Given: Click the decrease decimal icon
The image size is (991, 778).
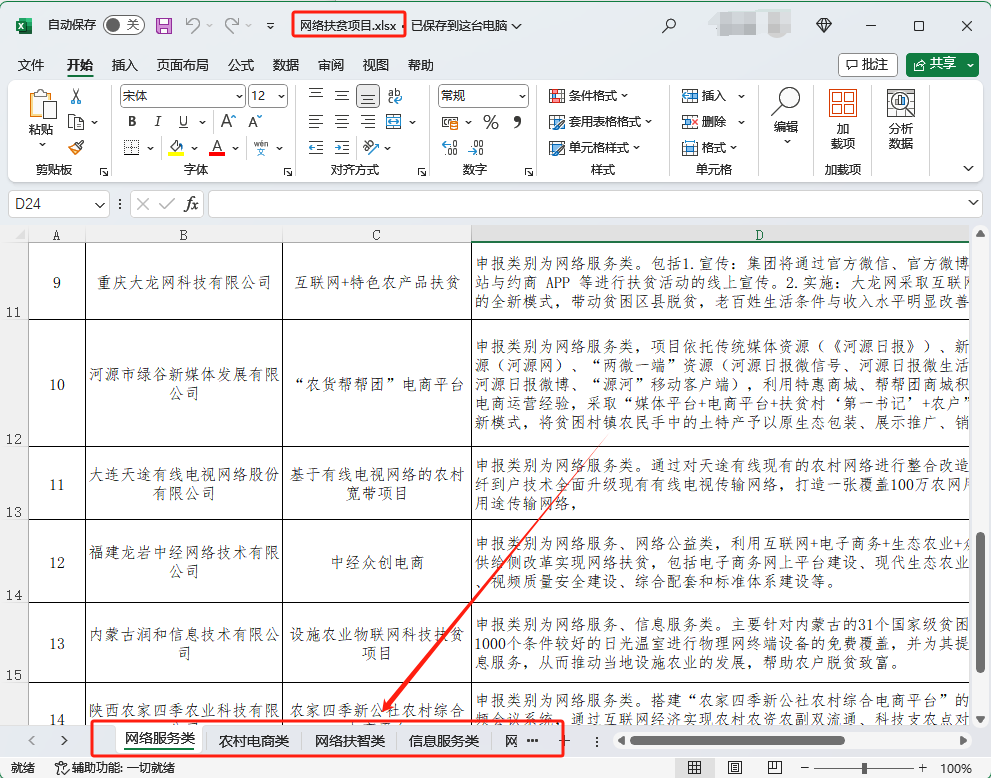Looking at the screenshot, I should pyautogui.click(x=477, y=147).
